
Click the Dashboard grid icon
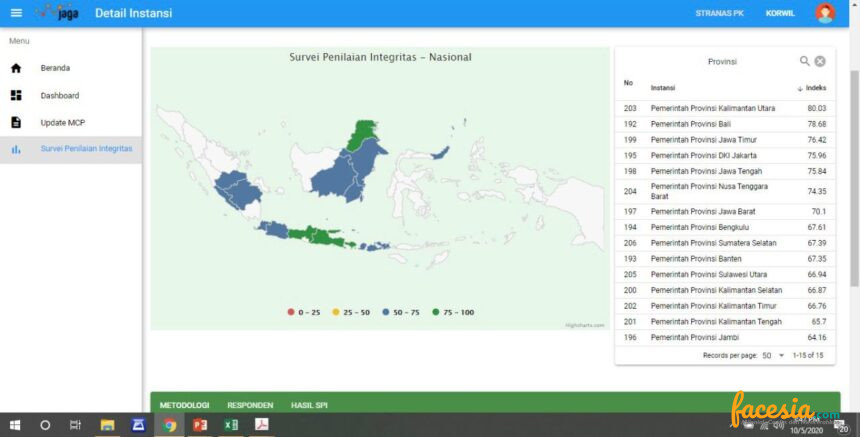(x=16, y=95)
